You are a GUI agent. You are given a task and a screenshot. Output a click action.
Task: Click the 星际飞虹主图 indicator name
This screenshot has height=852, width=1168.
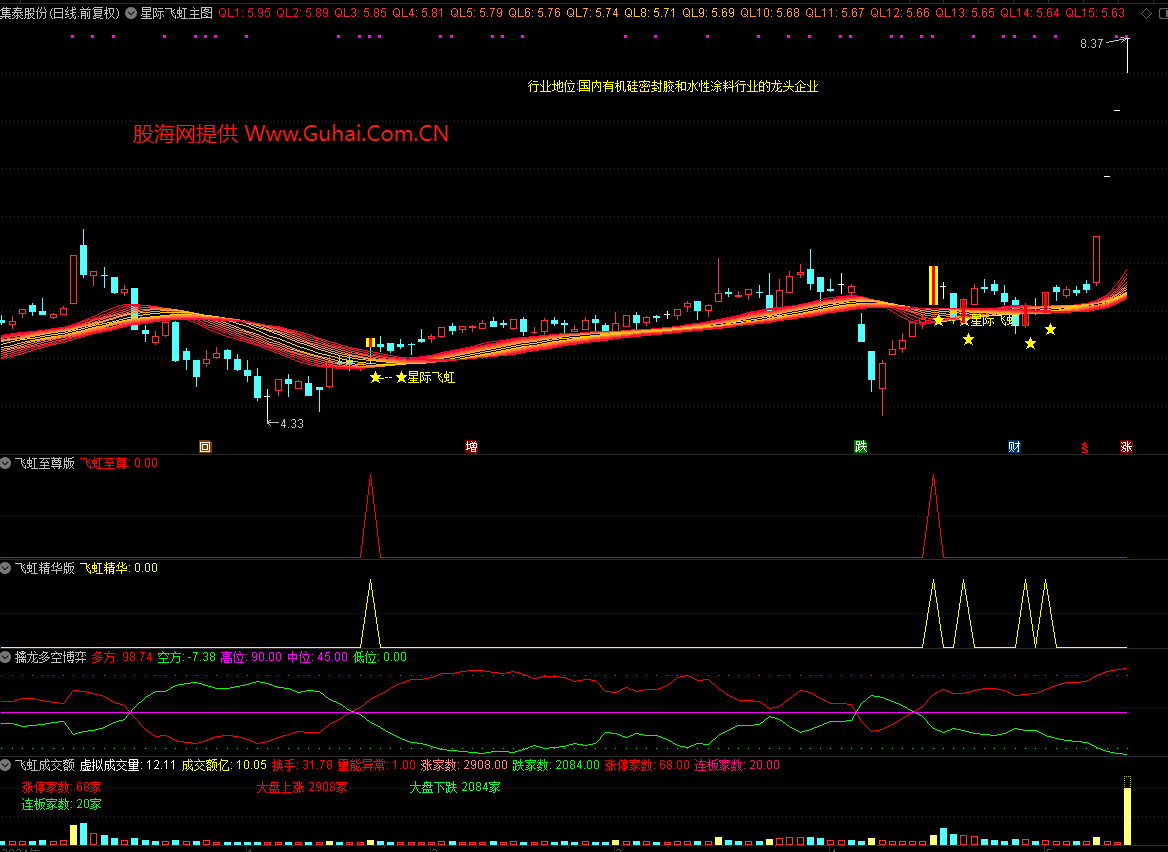[177, 13]
